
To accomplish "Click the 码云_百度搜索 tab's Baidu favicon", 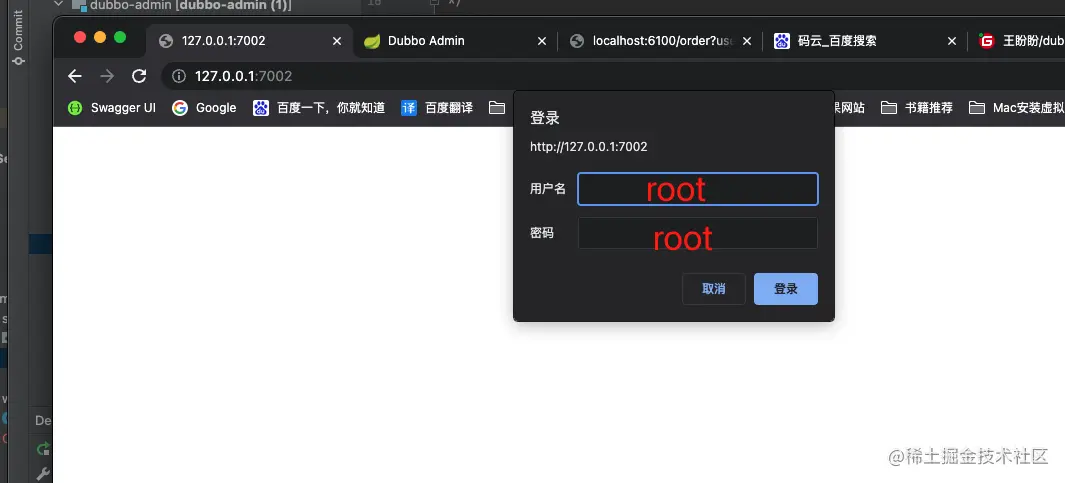I will pyautogui.click(x=782, y=41).
